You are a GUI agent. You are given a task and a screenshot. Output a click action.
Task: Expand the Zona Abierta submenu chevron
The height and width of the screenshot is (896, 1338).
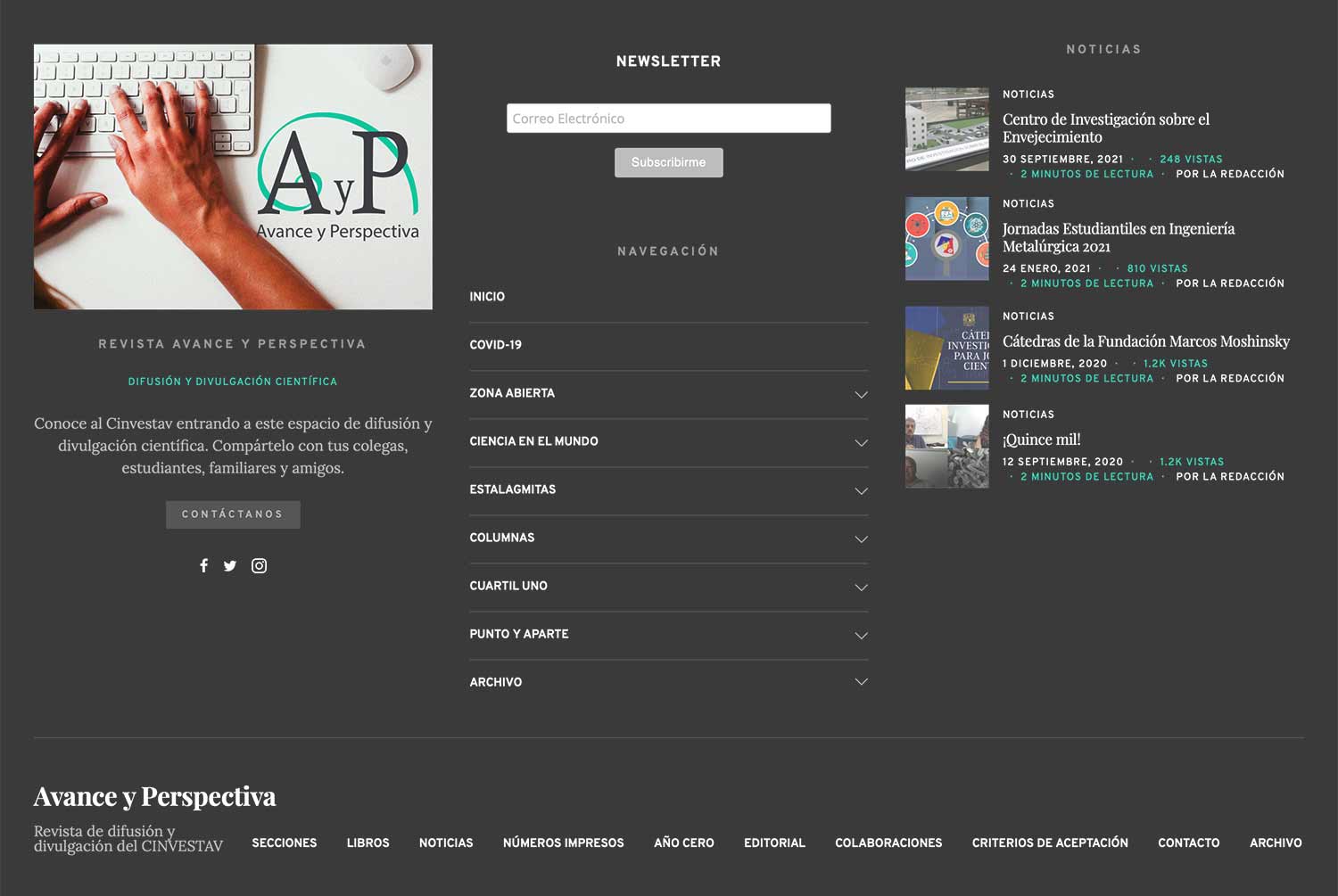[x=861, y=394]
